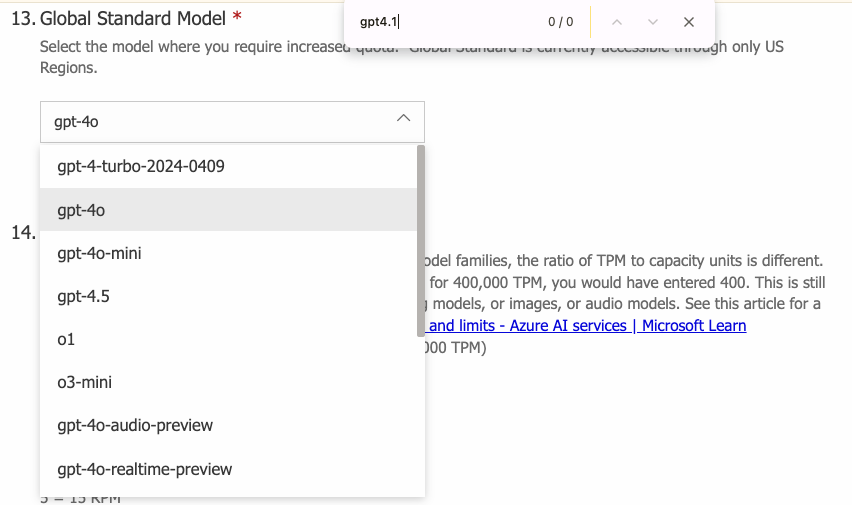Choose gpt-4o-mini from the list
This screenshot has width=852, height=505.
click(x=228, y=253)
